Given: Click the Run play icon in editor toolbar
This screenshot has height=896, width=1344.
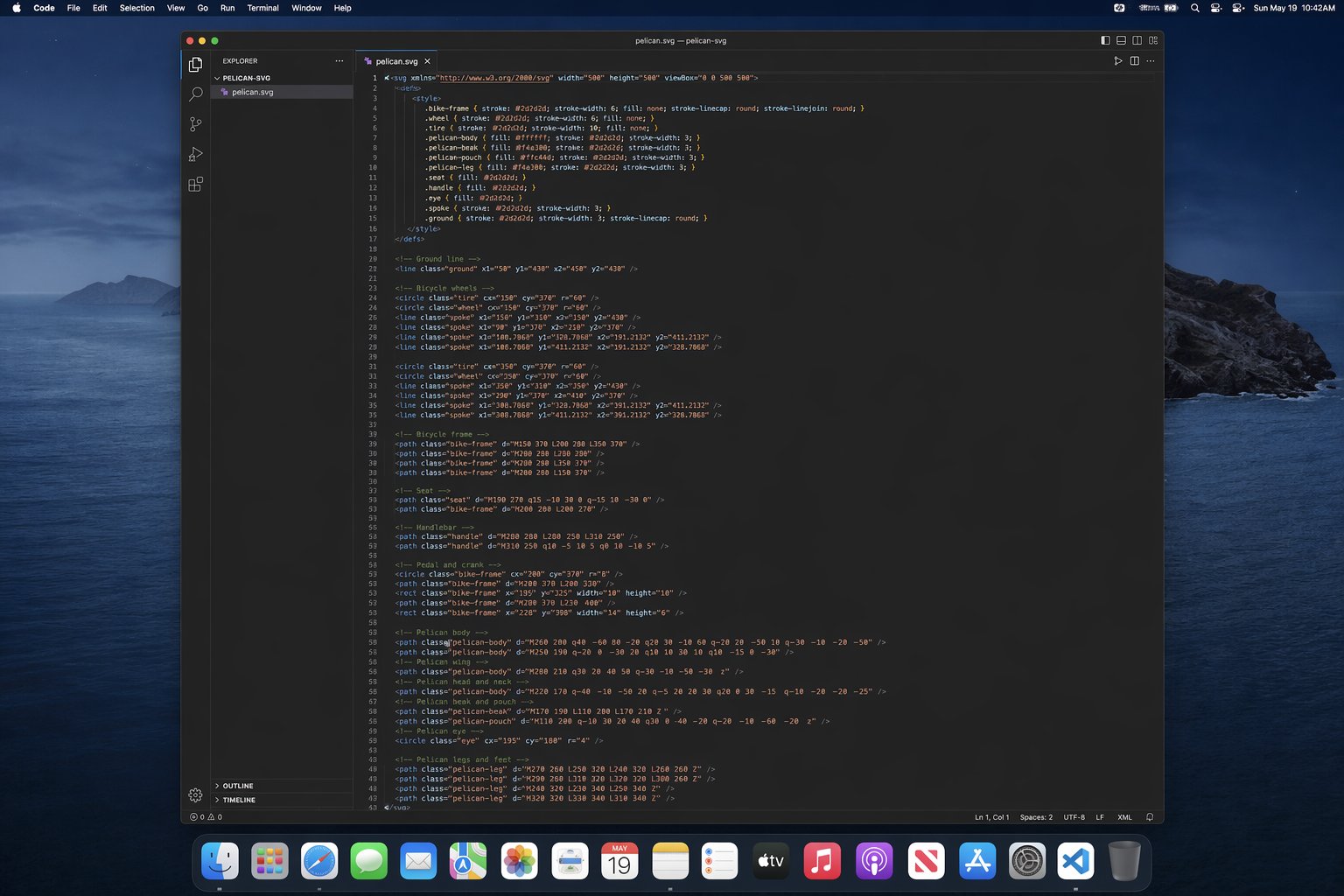Looking at the screenshot, I should tap(1117, 61).
